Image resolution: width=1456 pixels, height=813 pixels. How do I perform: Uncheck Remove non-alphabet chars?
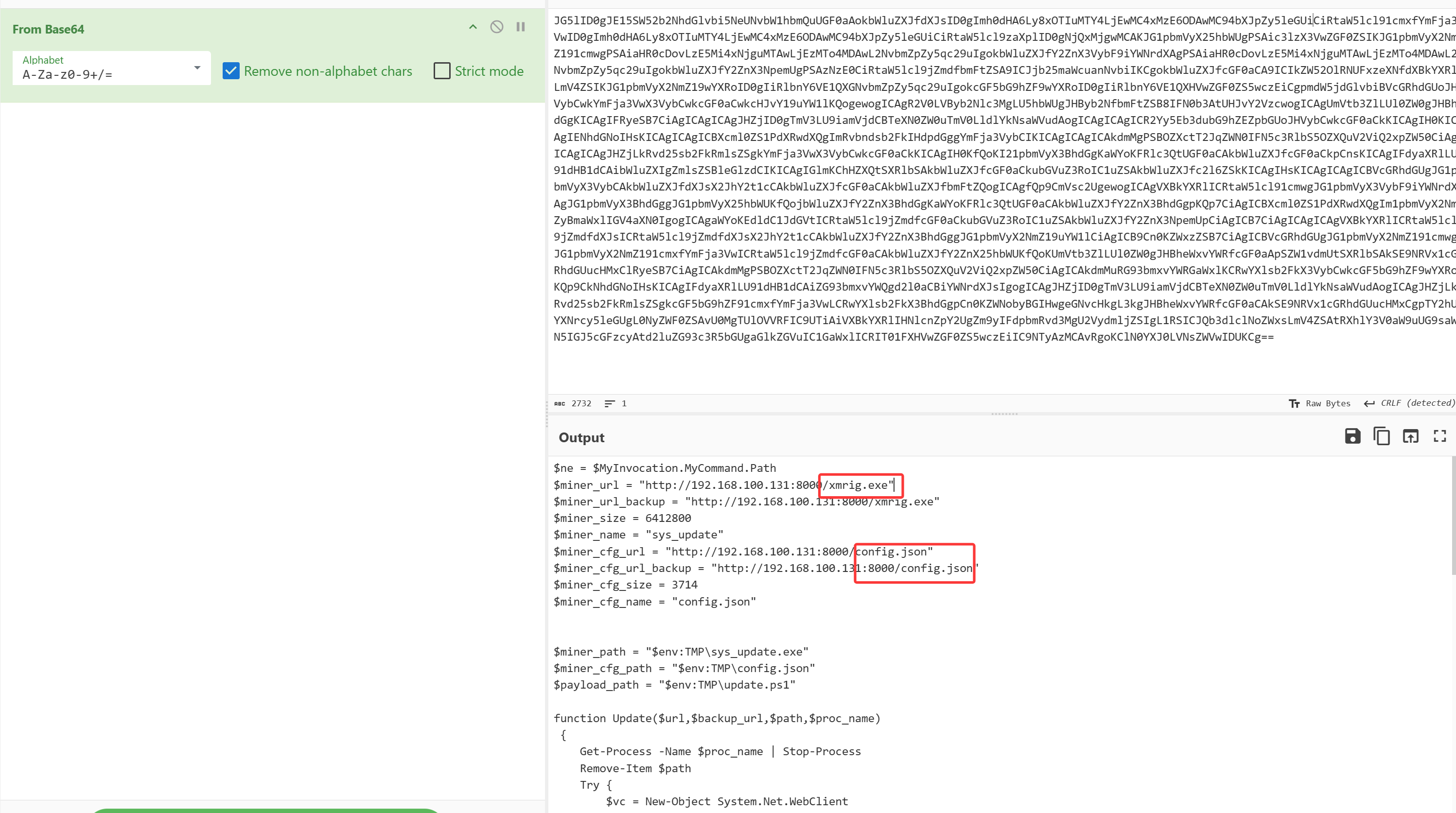tap(231, 71)
